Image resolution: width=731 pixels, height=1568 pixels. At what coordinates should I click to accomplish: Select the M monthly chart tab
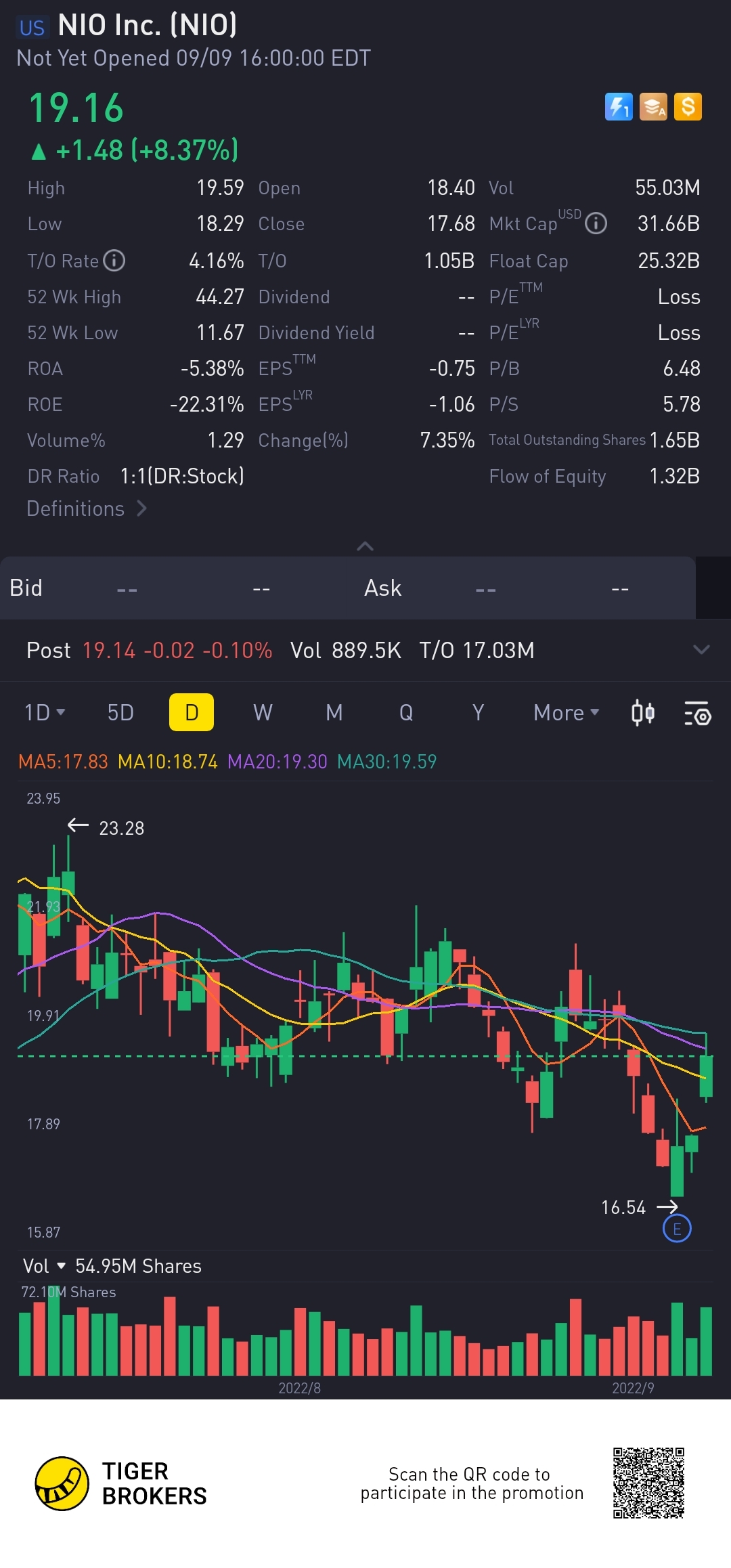pyautogui.click(x=334, y=713)
